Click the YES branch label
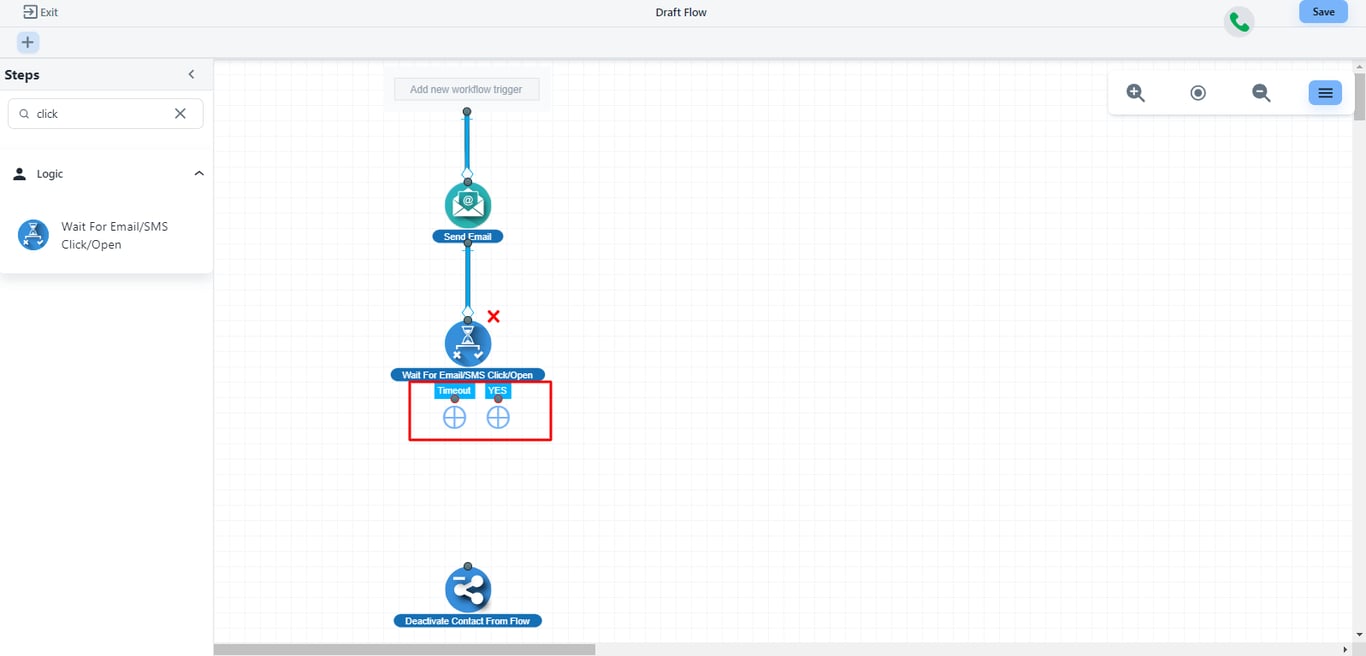The width and height of the screenshot is (1366, 656). [497, 391]
